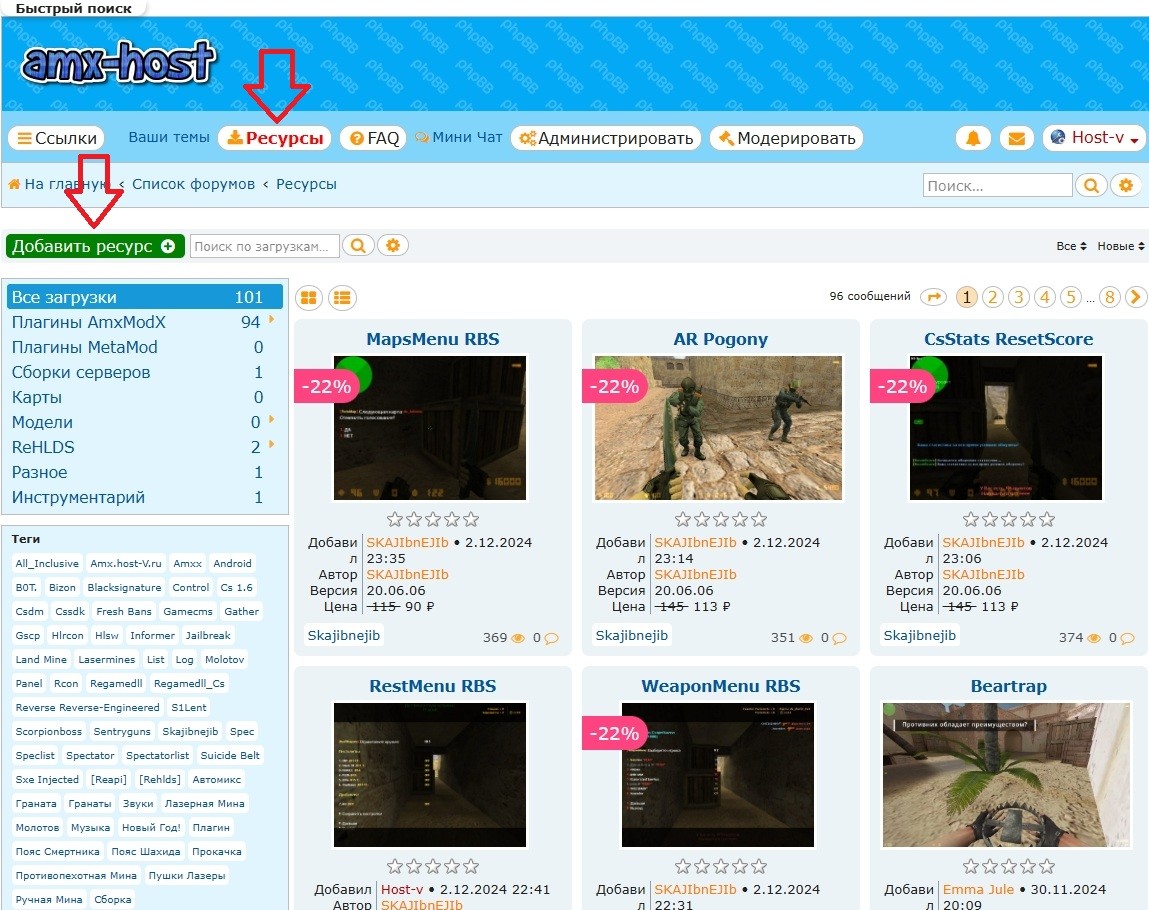Select Плагины AmxModX category
Viewport: 1149px width, 910px height.
(89, 322)
